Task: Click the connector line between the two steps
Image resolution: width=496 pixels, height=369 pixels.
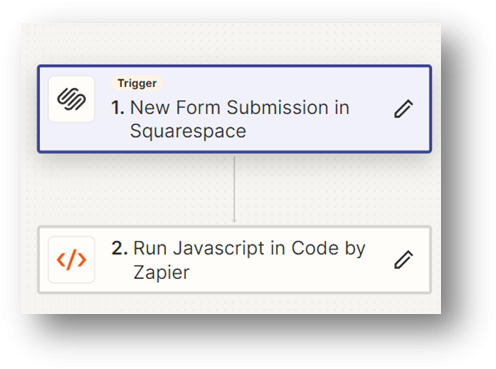Action: click(x=234, y=188)
